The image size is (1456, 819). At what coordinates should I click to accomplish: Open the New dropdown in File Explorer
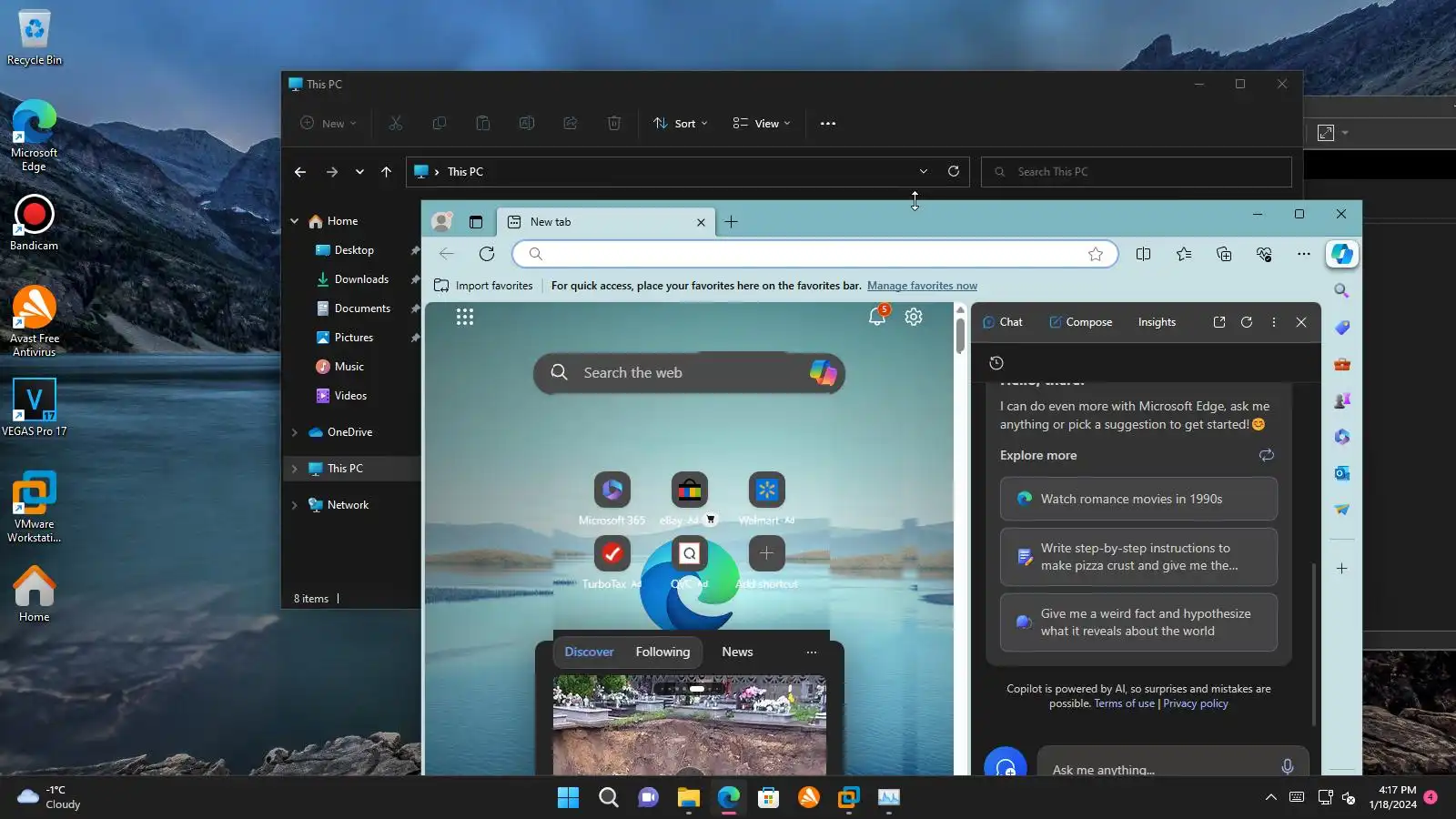pyautogui.click(x=329, y=124)
